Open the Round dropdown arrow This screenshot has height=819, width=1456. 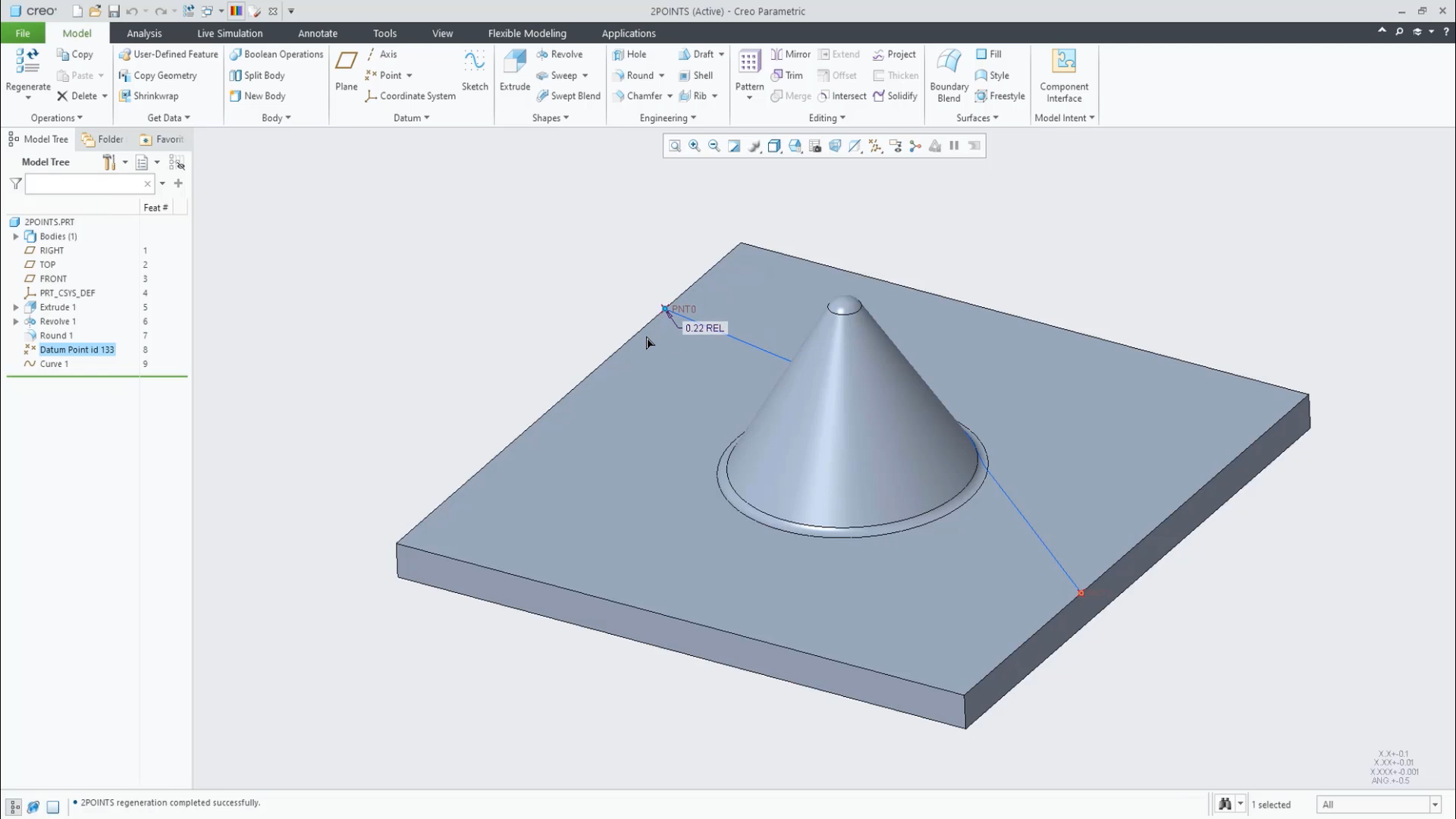point(661,76)
